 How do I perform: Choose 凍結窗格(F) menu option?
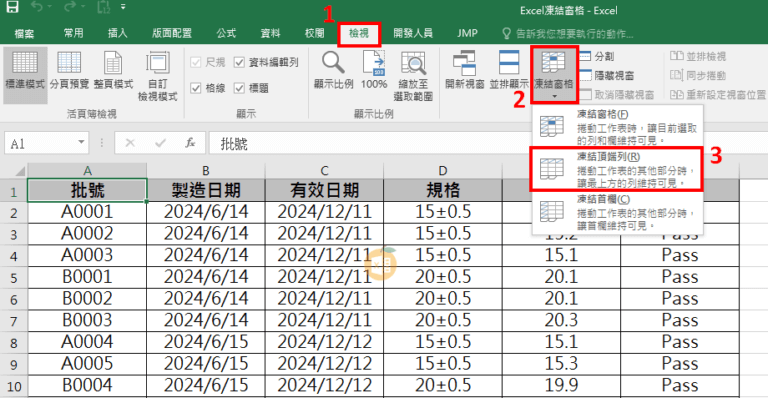coord(618,127)
